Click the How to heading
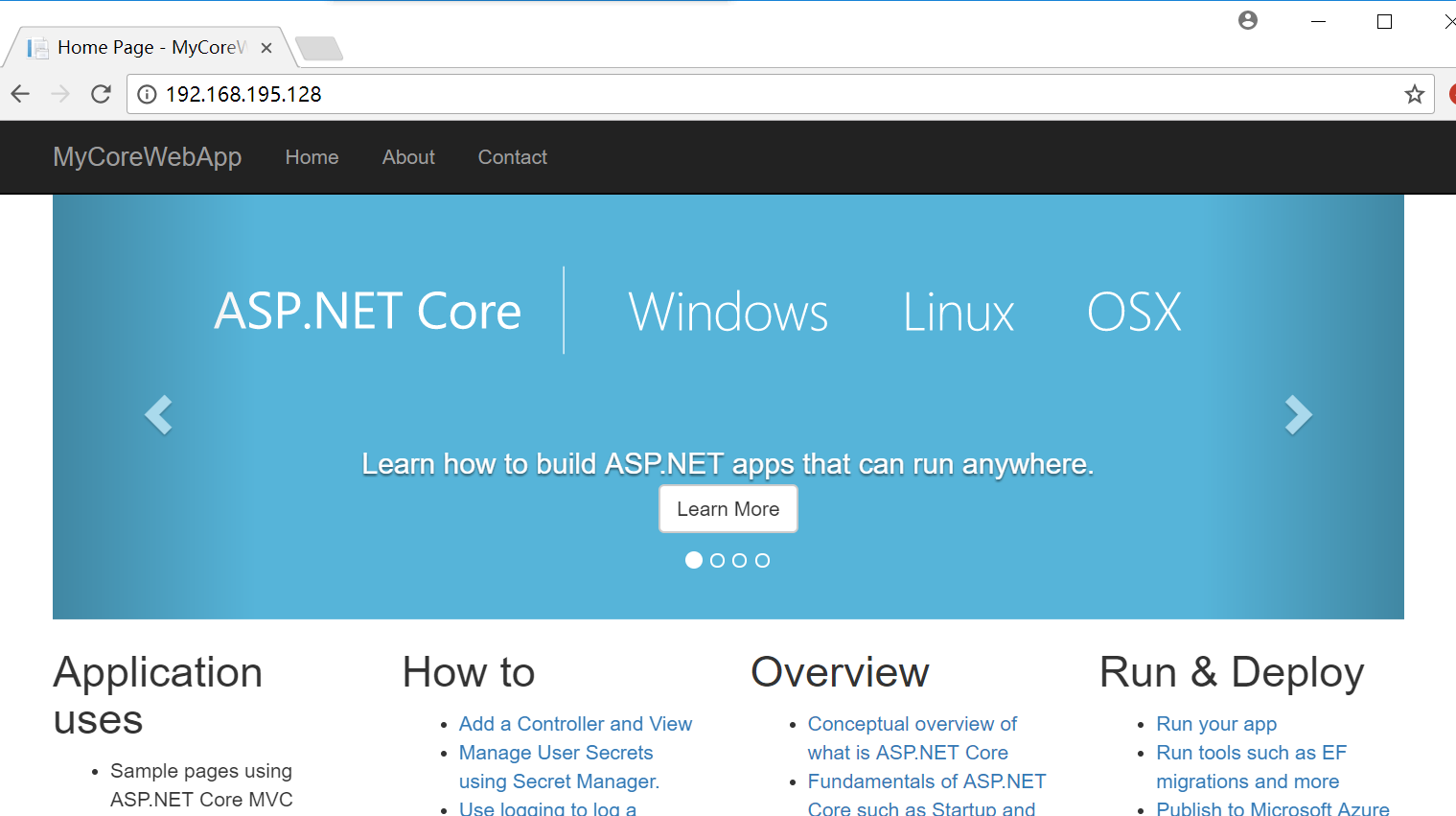Screen dimensions: 1456x816 (x=469, y=672)
